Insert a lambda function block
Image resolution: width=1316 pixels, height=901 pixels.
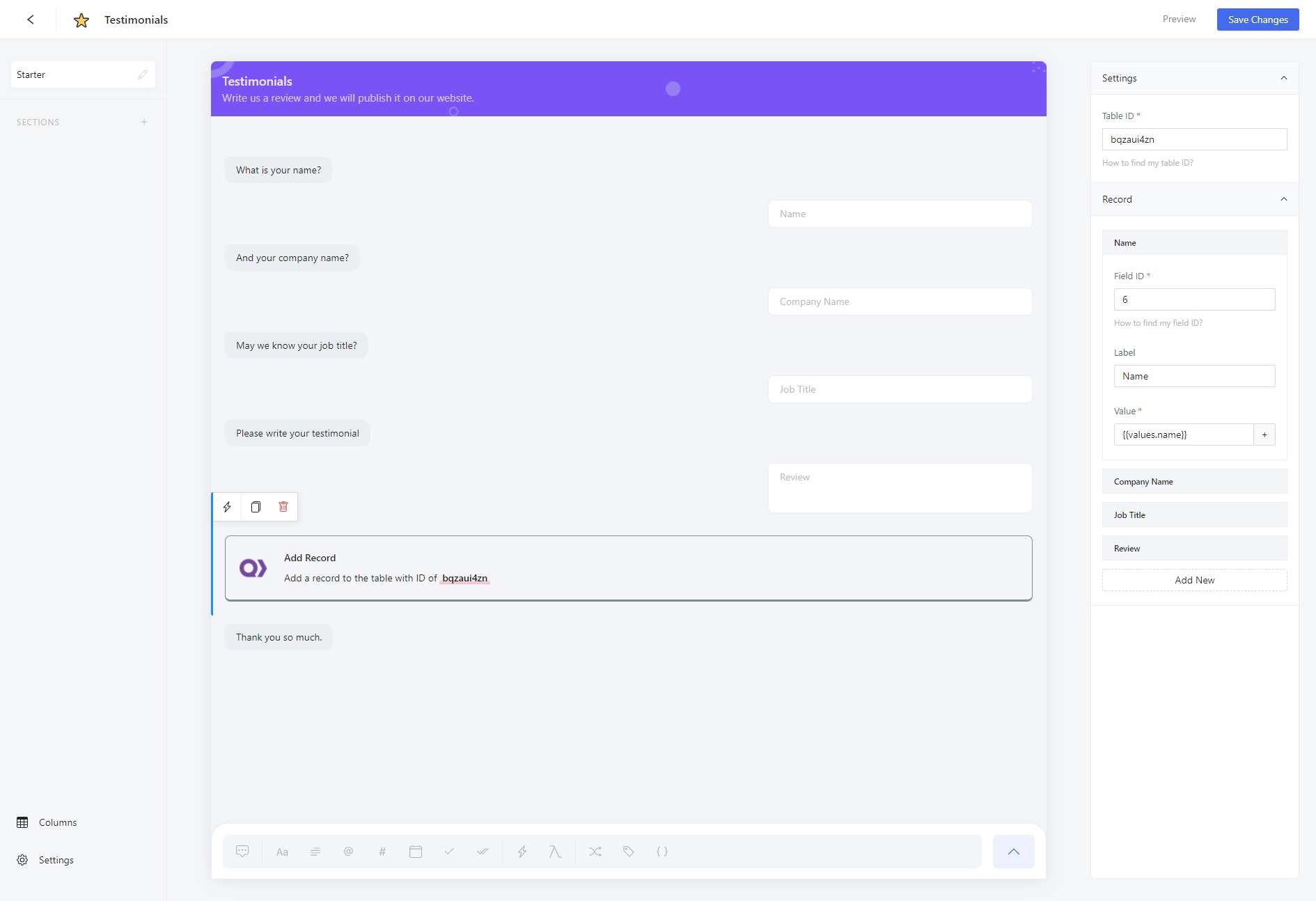point(555,852)
